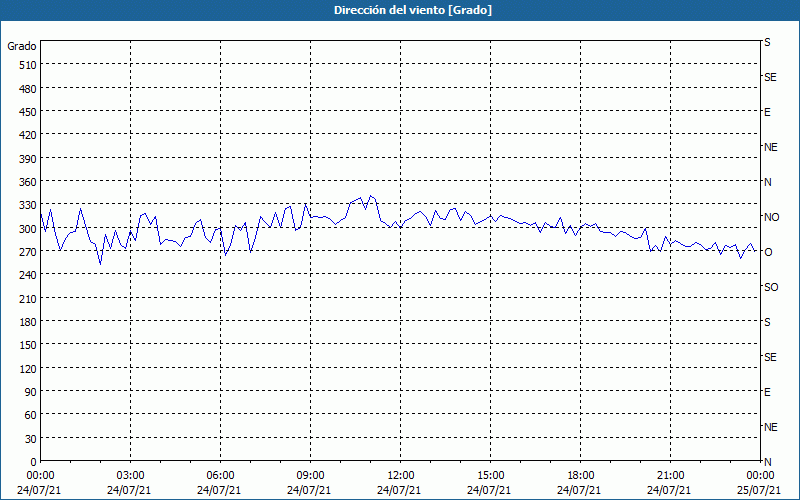Viewport: 800px width, 500px height.
Task: Select the "330" tick label
Action: [29, 205]
